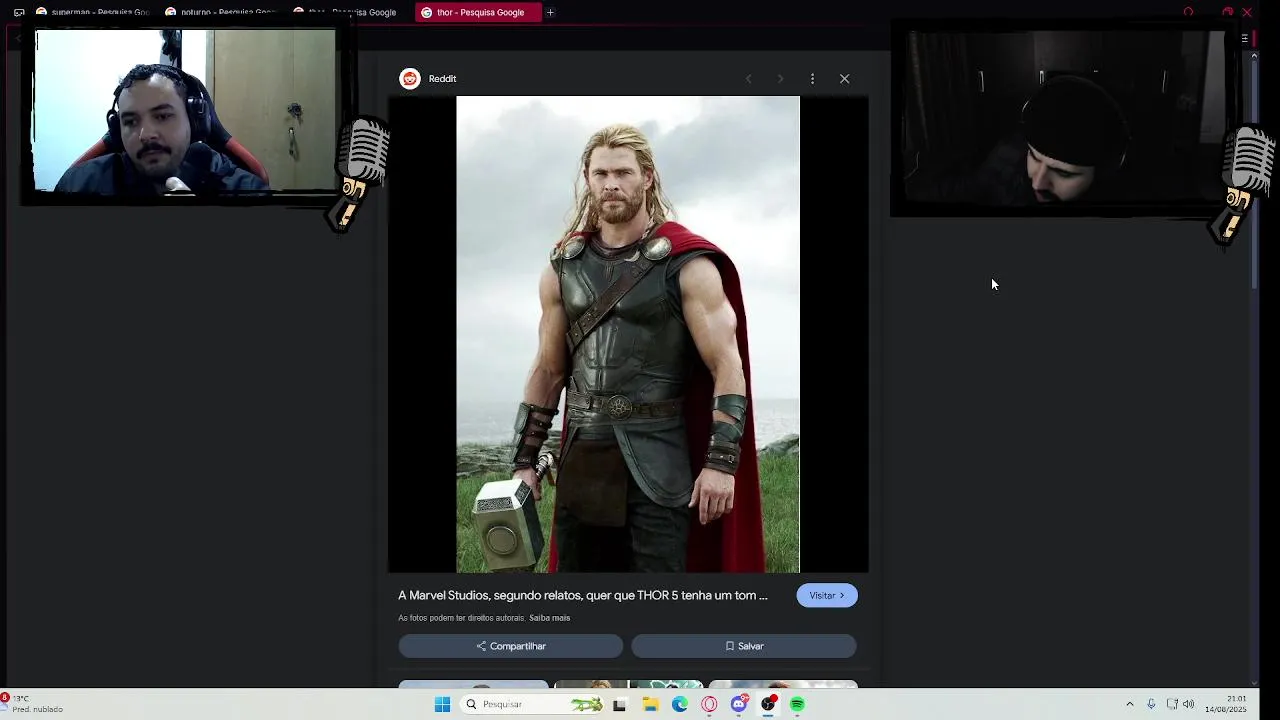Open the Reddit source name link
Image resolution: width=1280 pixels, height=720 pixels.
tap(442, 79)
